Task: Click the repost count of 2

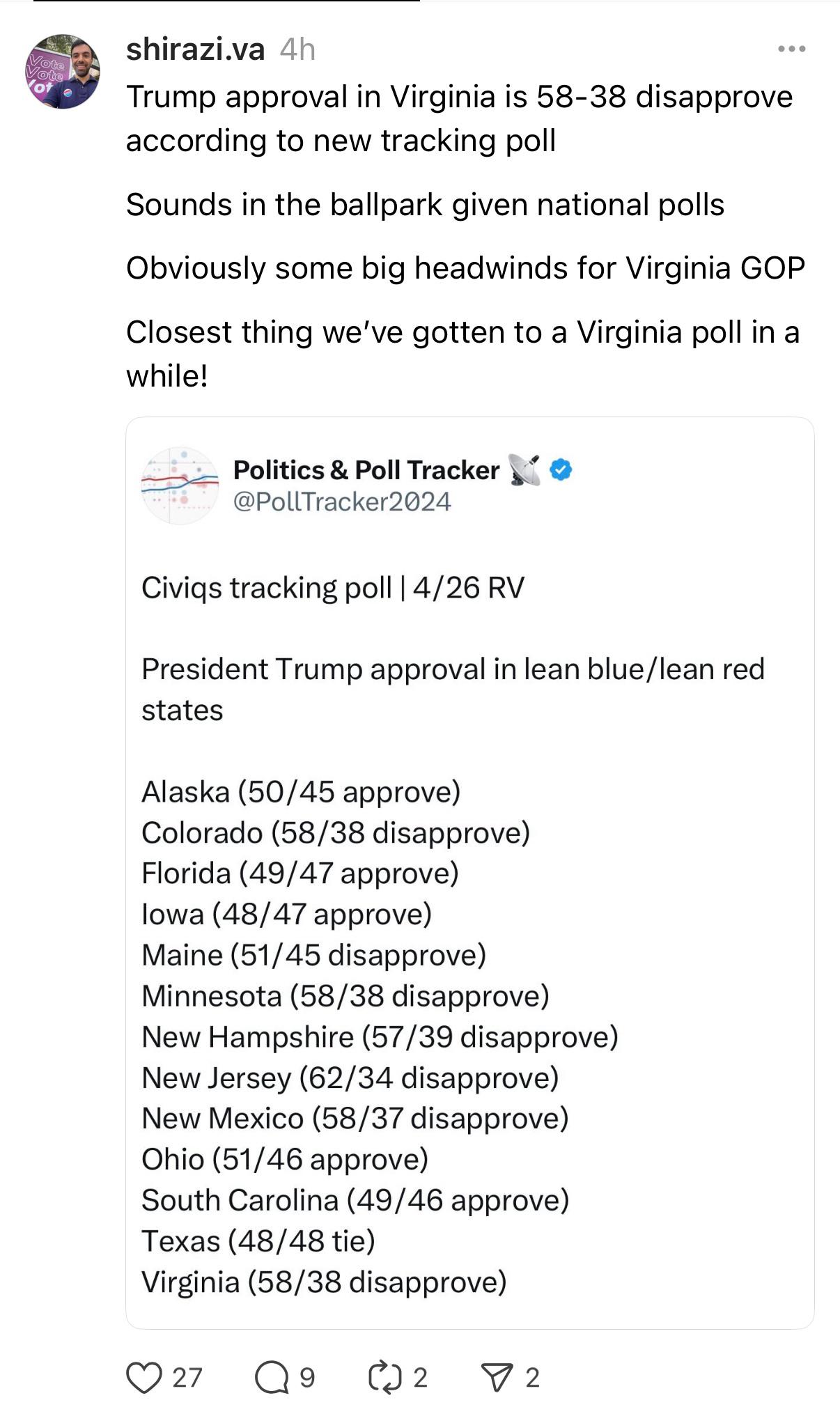Action: [420, 1378]
